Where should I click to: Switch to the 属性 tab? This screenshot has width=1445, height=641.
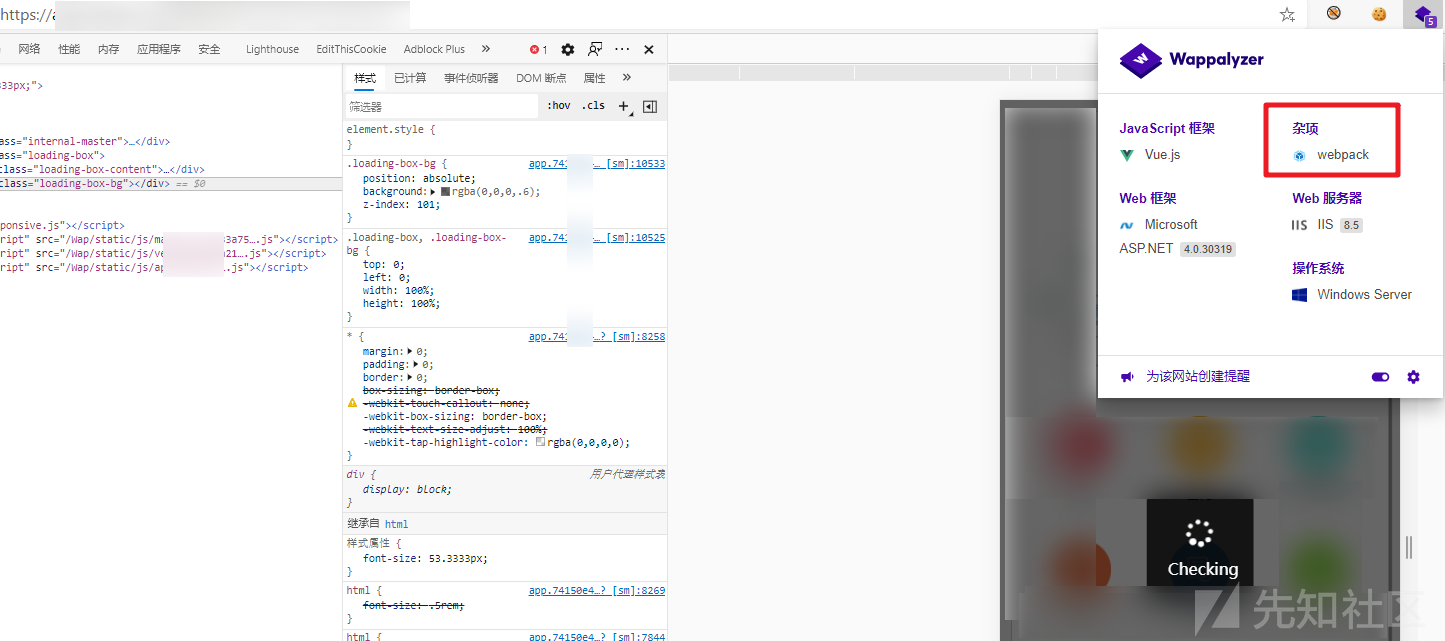[594, 78]
